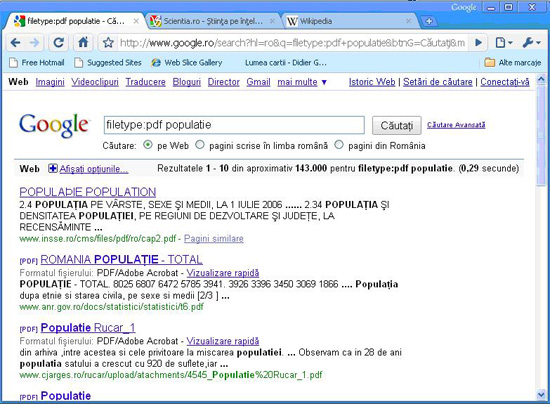The width and height of the screenshot is (550, 404).
Task: Select pagini scrise în limba română radio
Action: click(200, 144)
